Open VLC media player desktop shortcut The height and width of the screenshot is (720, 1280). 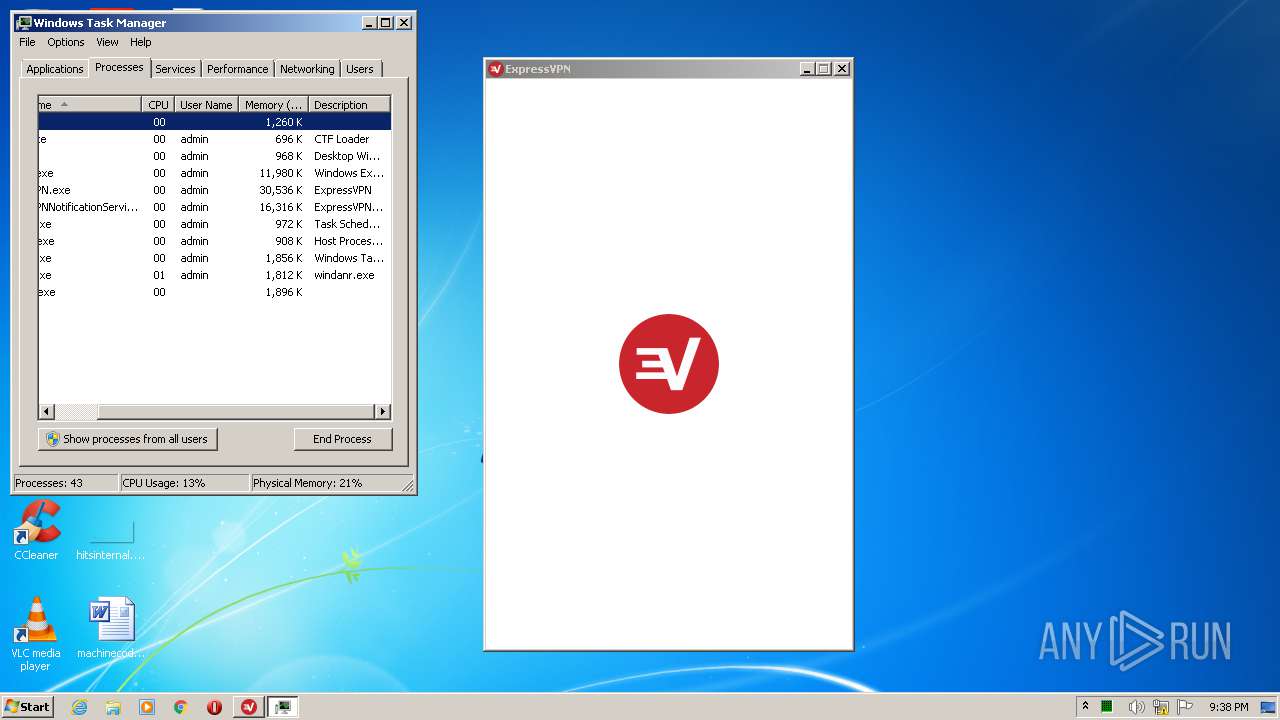click(36, 634)
